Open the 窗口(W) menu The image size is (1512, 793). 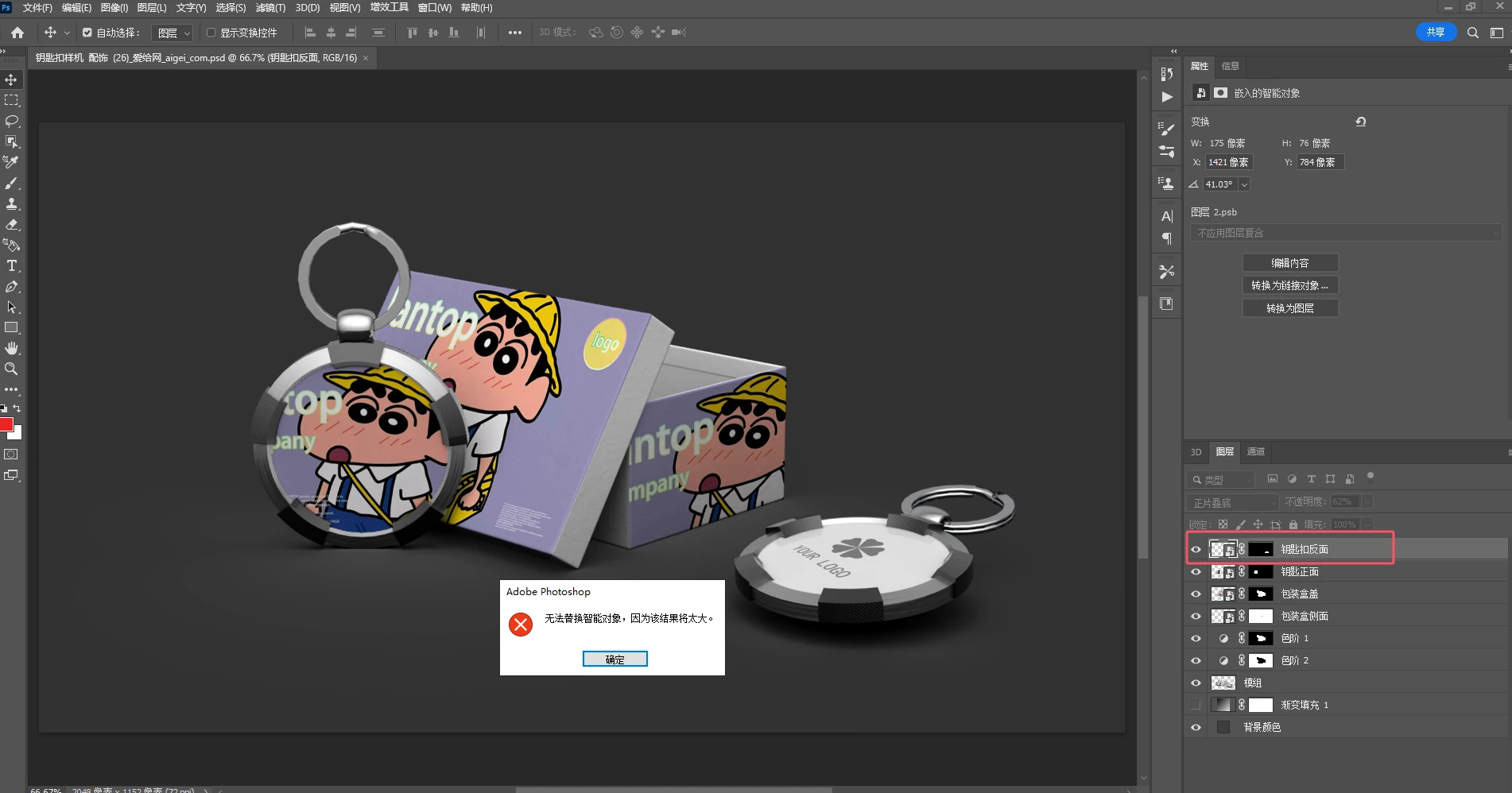[x=435, y=8]
